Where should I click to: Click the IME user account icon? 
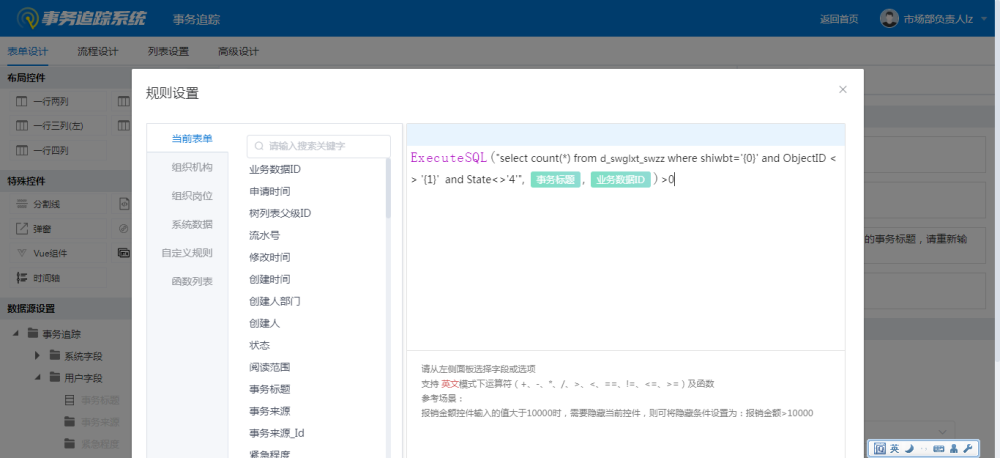[953, 449]
